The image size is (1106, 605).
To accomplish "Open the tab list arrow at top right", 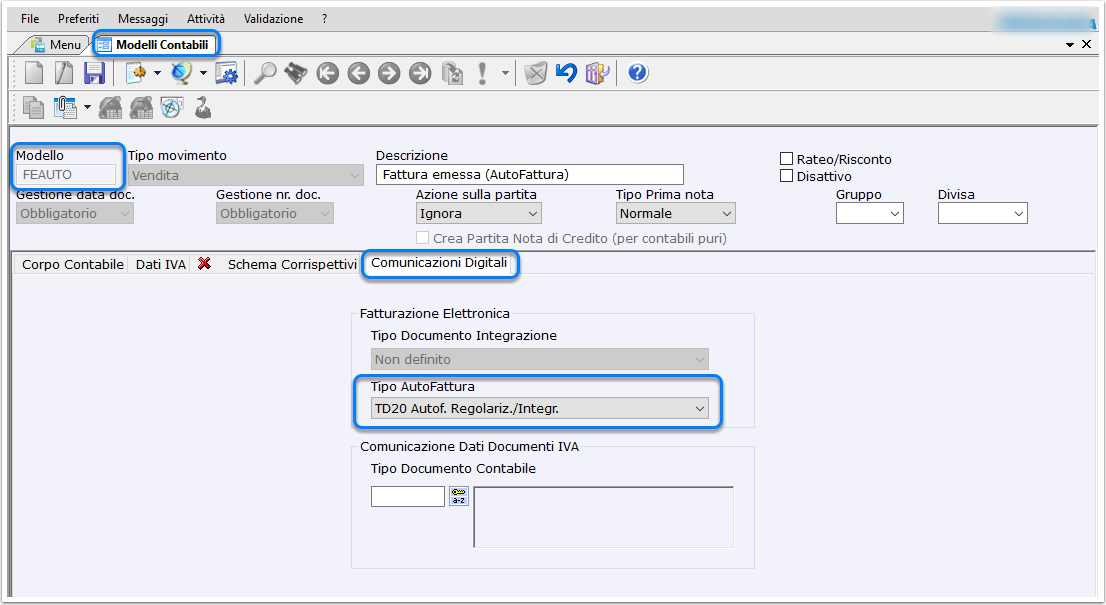I will pyautogui.click(x=1070, y=44).
